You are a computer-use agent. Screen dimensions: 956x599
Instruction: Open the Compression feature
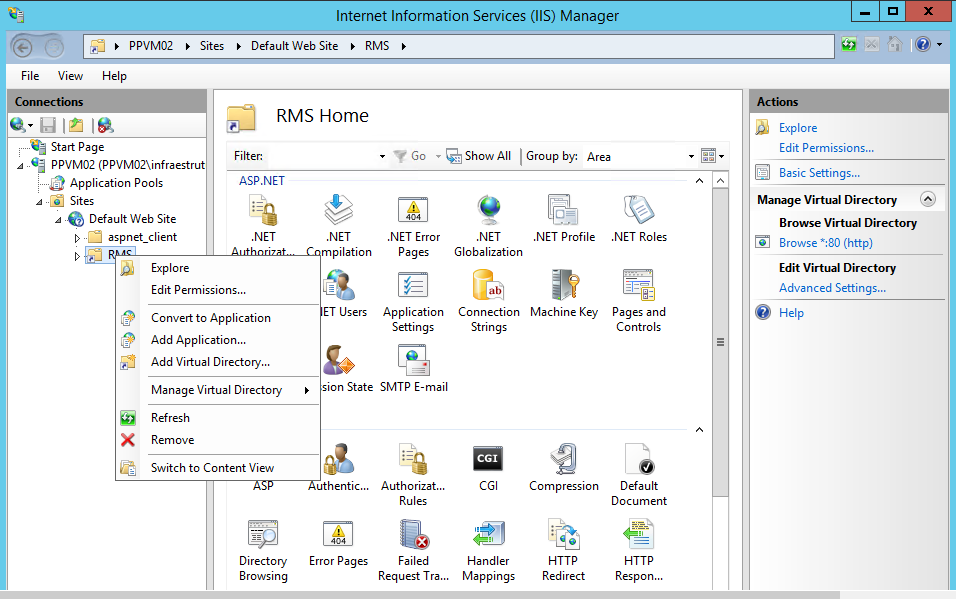point(563,467)
